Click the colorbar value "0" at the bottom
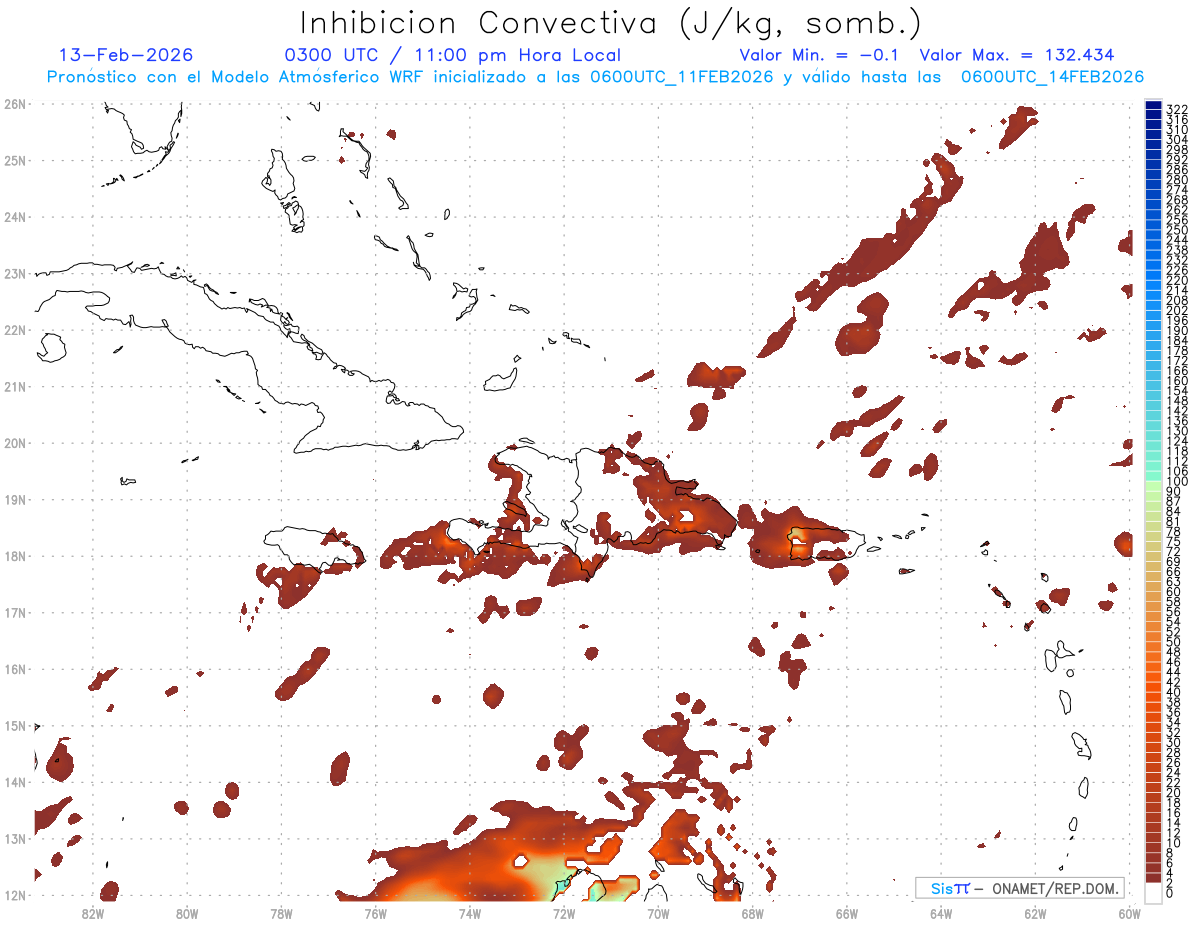This screenshot has height=927, width=1200. coord(1170,892)
